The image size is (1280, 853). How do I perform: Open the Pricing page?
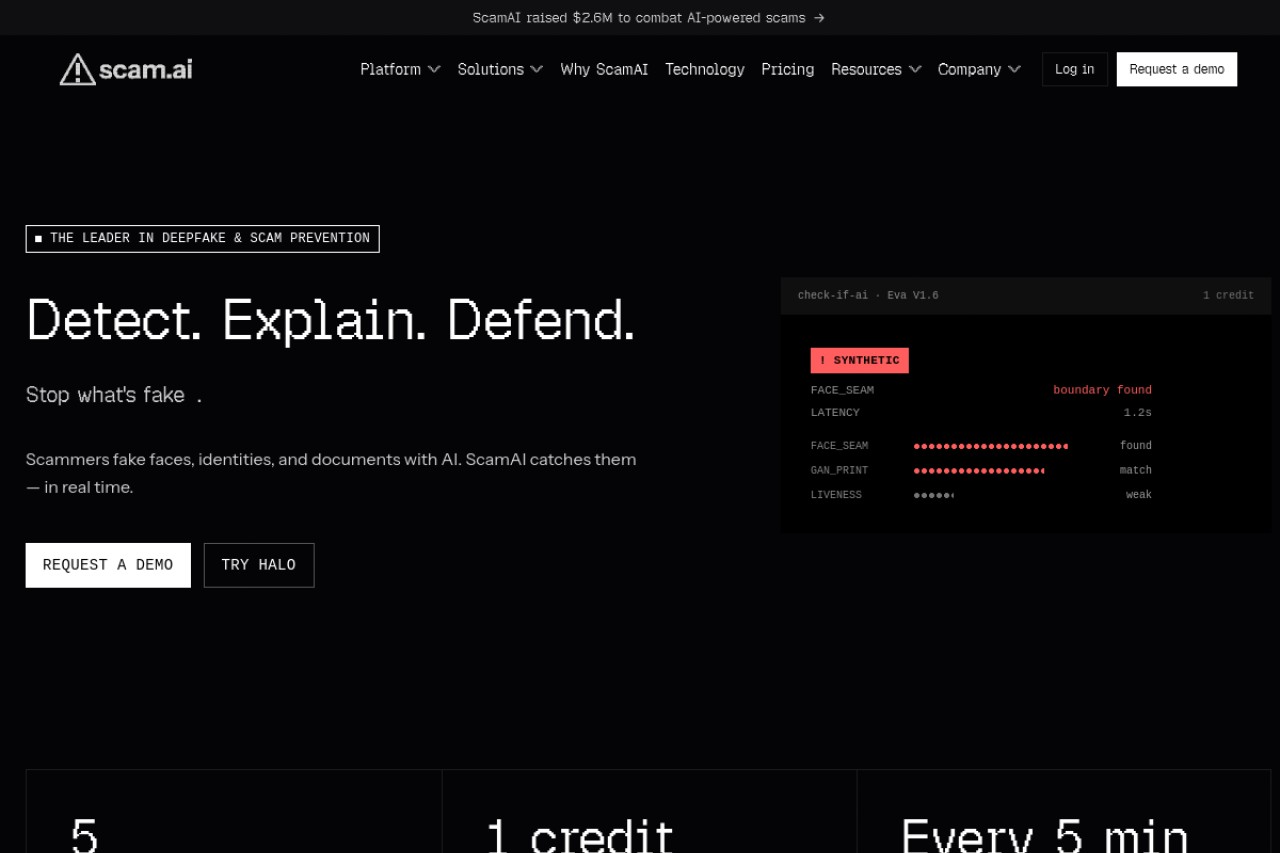(788, 69)
